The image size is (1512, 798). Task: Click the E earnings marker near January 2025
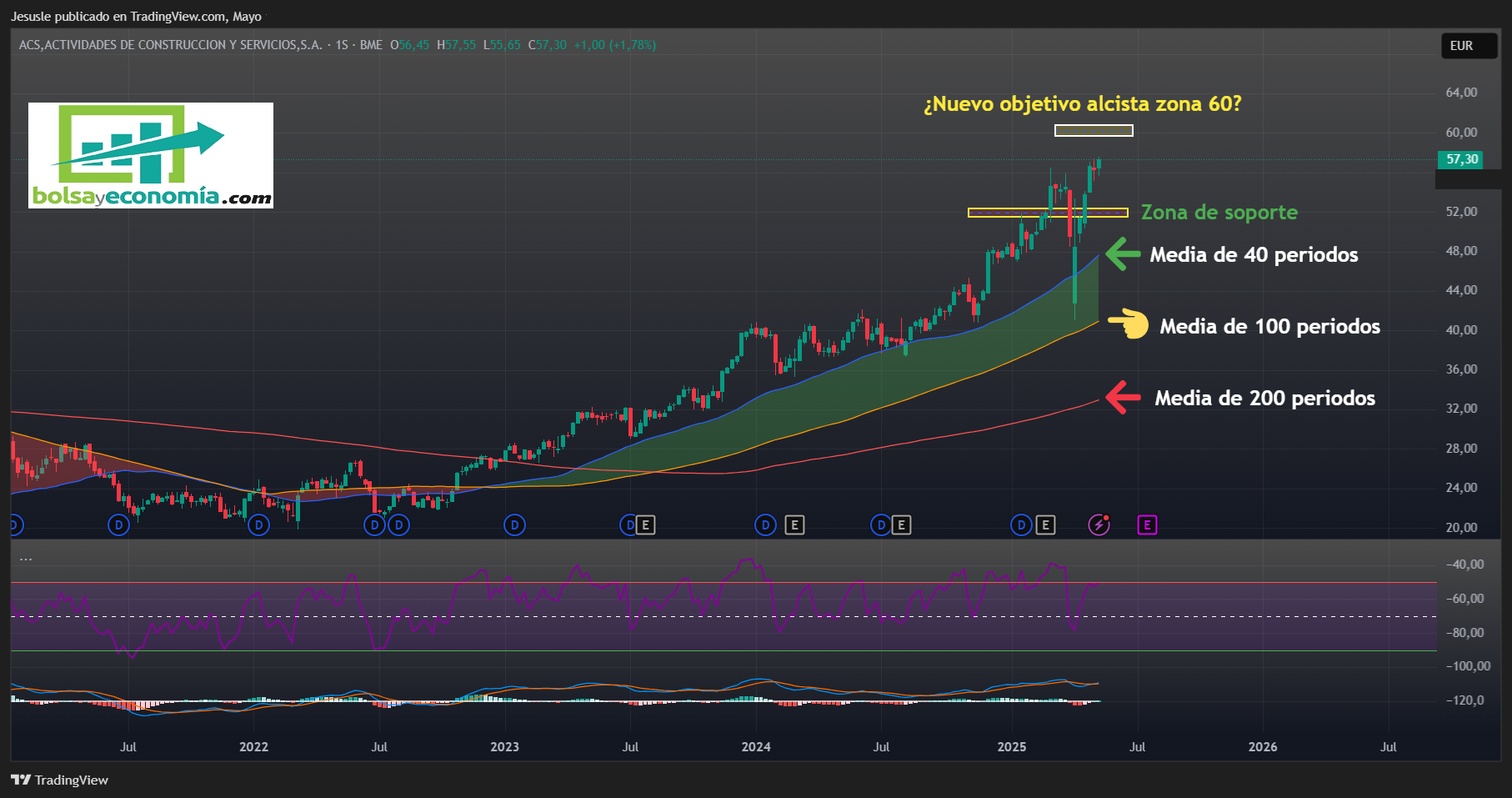click(1045, 524)
